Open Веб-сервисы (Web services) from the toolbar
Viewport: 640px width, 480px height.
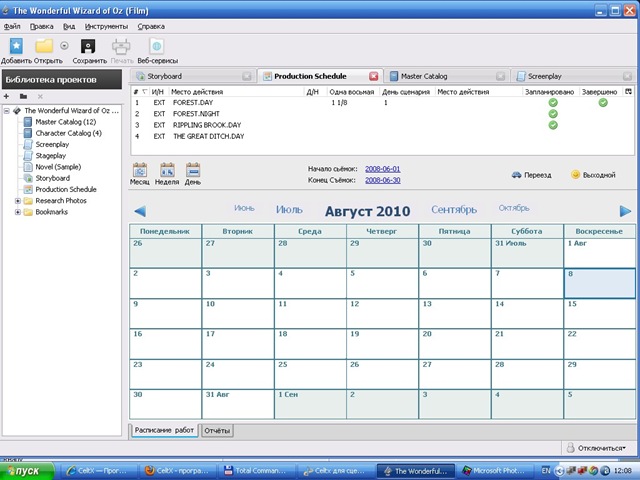[157, 46]
